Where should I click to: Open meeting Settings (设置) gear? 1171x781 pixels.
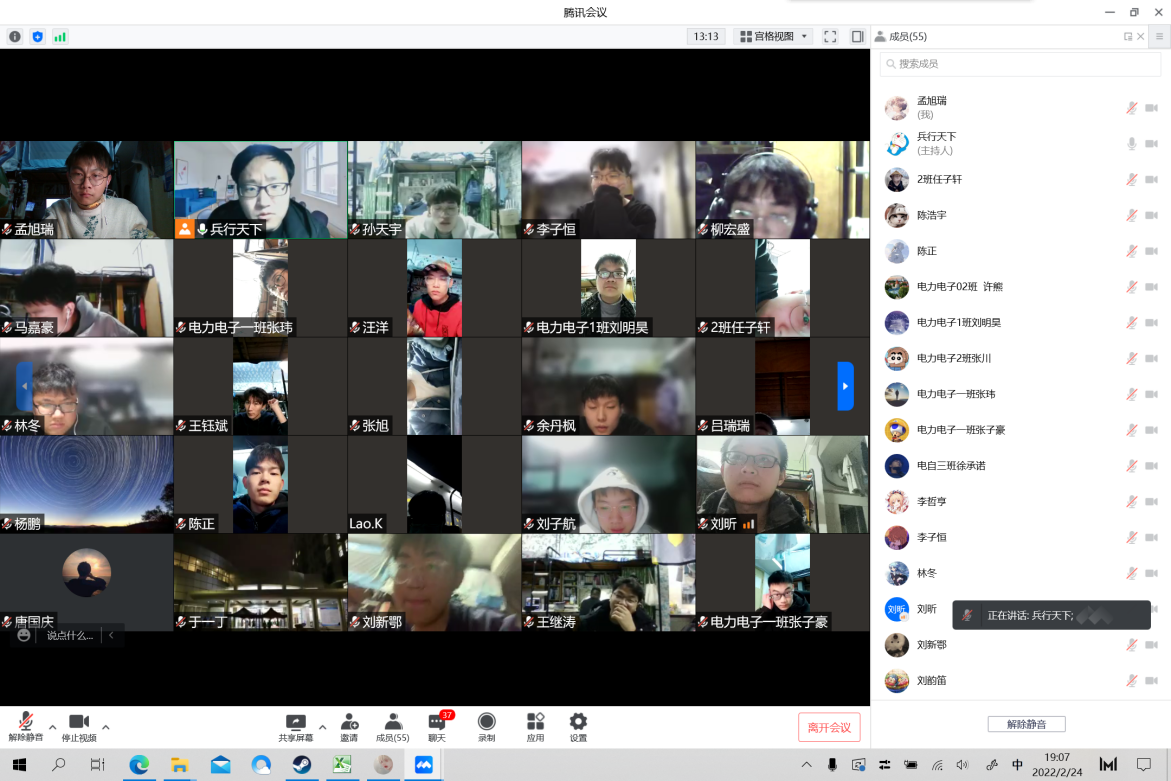point(578,727)
